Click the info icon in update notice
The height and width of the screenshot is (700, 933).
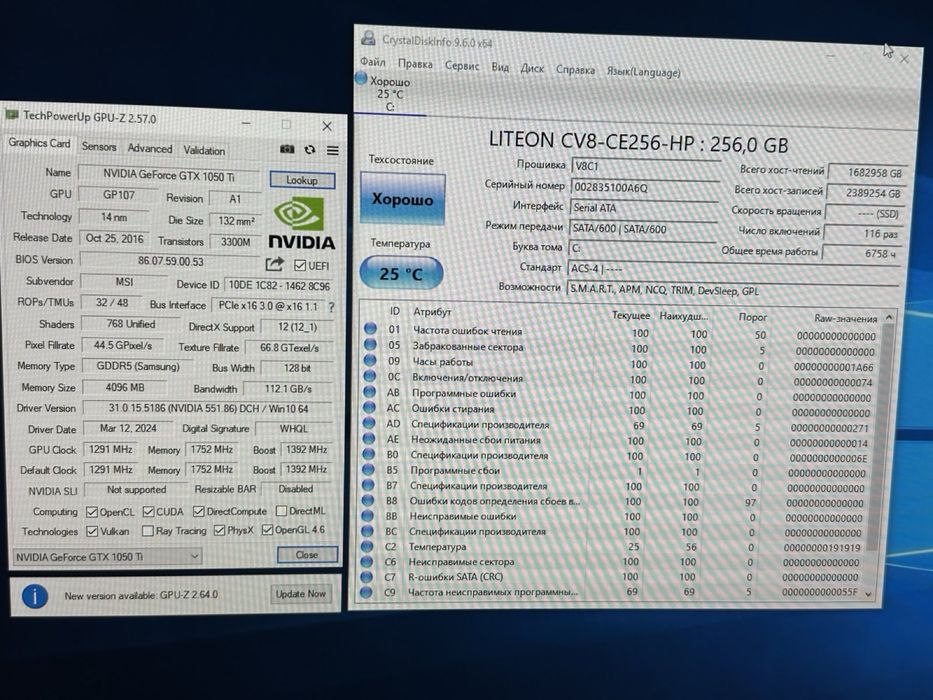point(35,596)
